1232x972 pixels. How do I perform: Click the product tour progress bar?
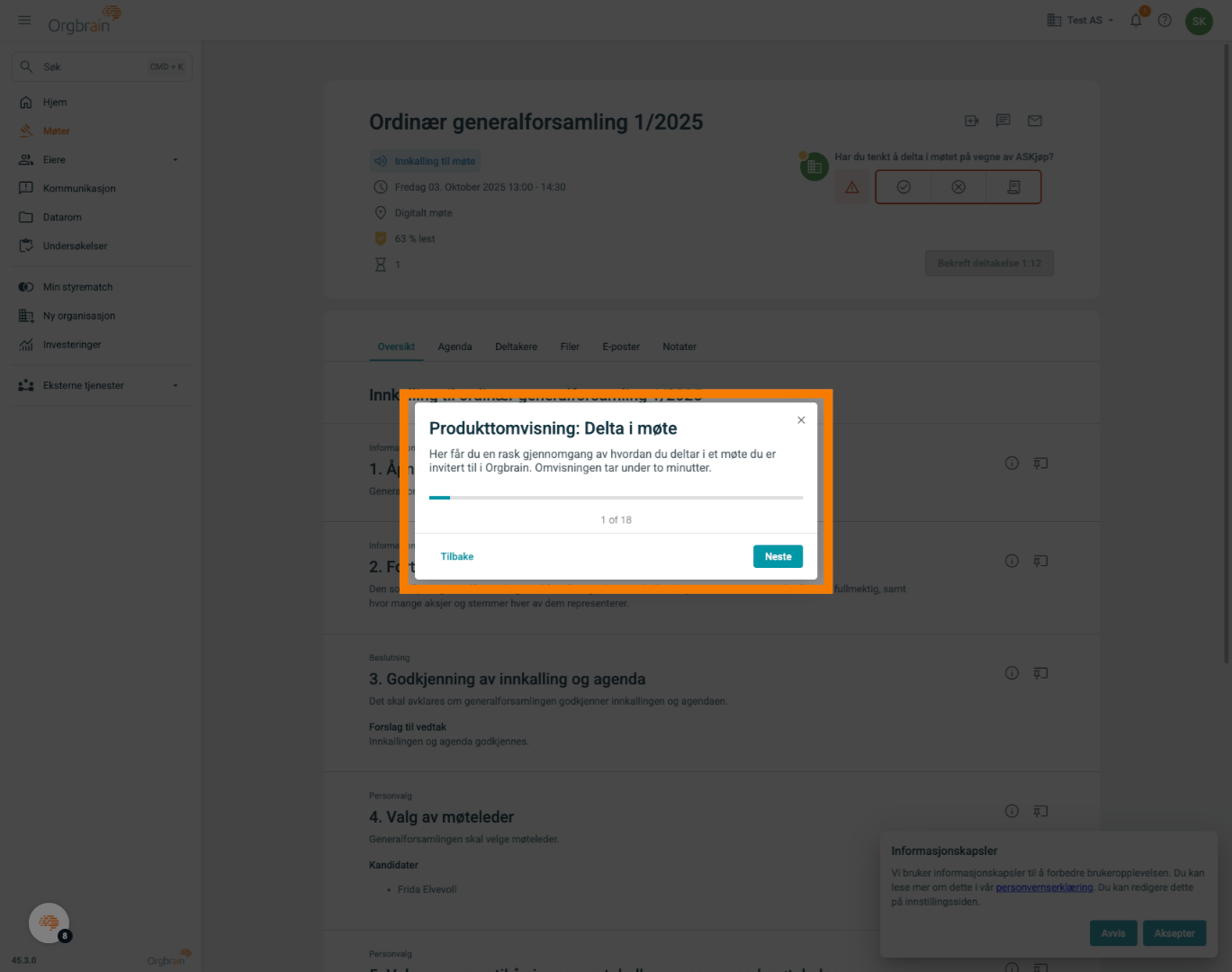click(x=616, y=498)
